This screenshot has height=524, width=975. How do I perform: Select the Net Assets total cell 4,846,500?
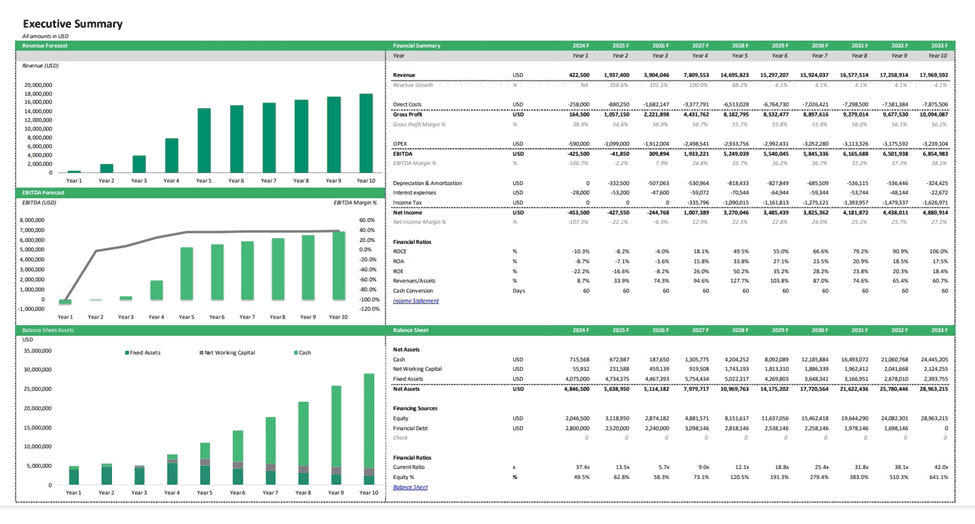[x=577, y=389]
